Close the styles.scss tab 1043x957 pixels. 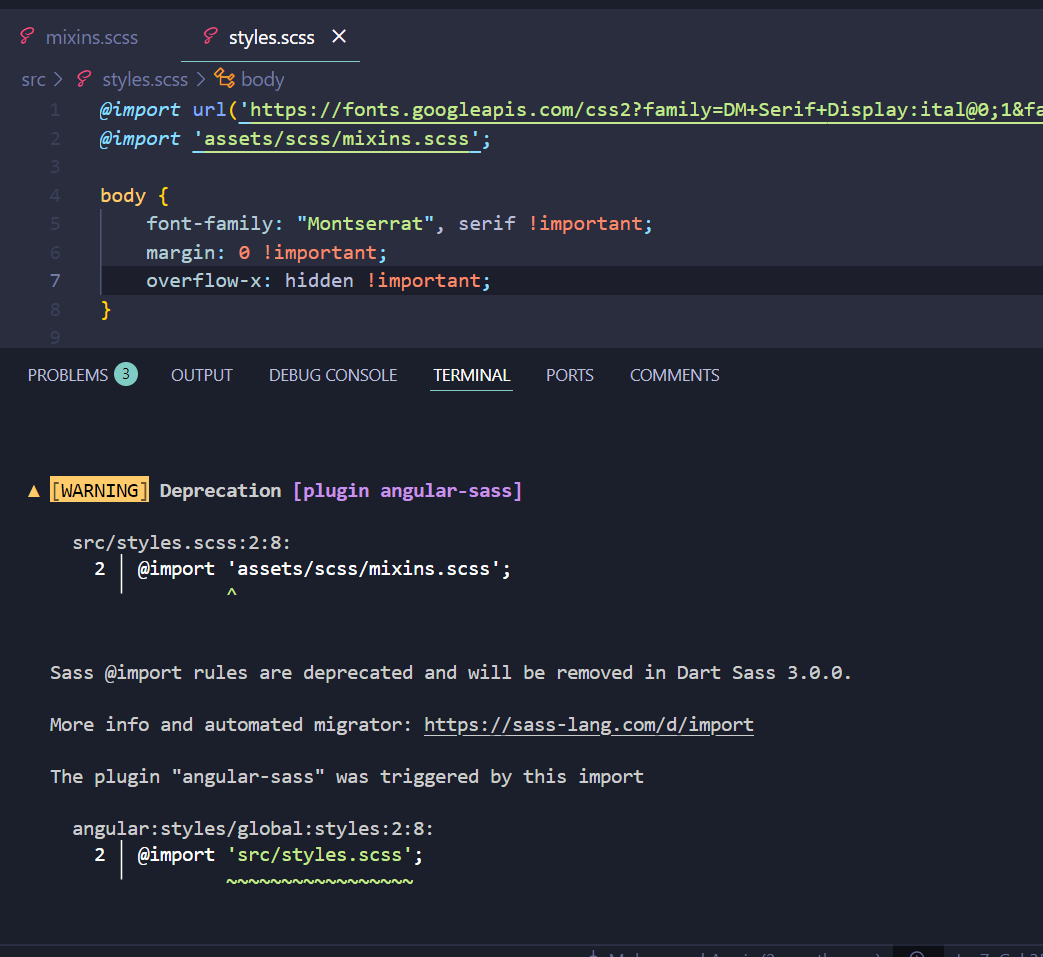(339, 37)
